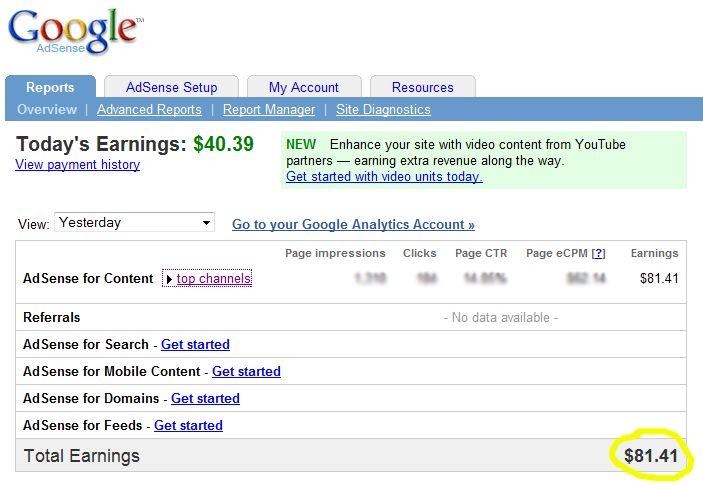Click the Today's Earnings $40.39 value
703x486 pixels.
click(x=223, y=144)
